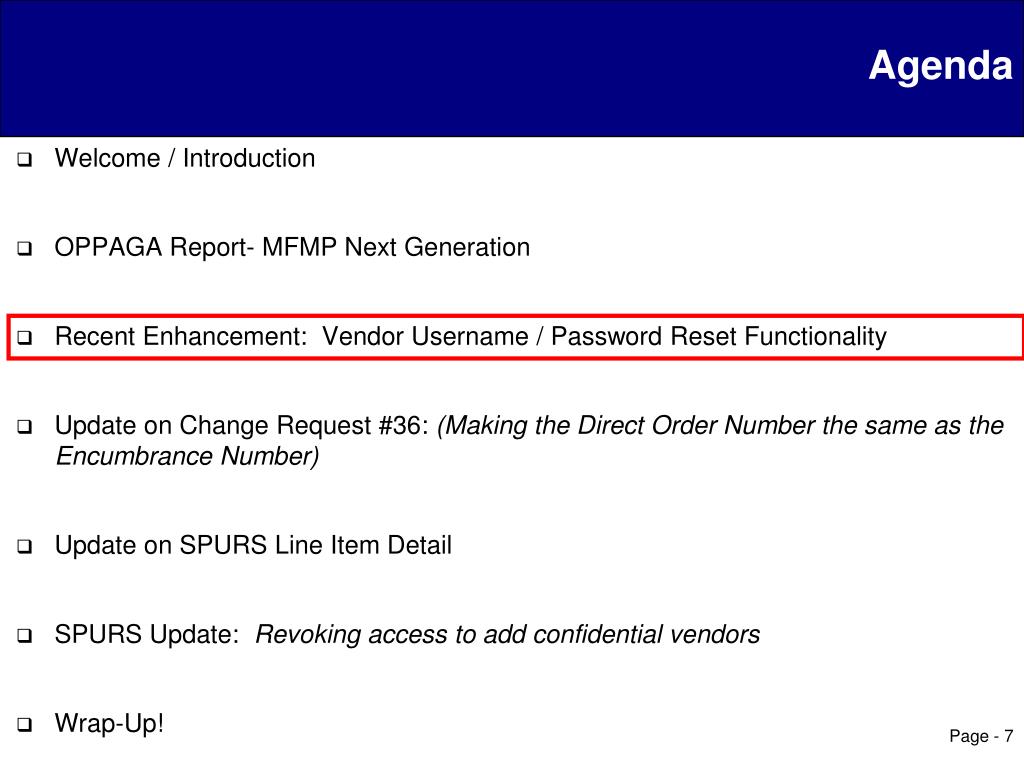Click 'Update on Change Request #36' text

click(x=242, y=425)
